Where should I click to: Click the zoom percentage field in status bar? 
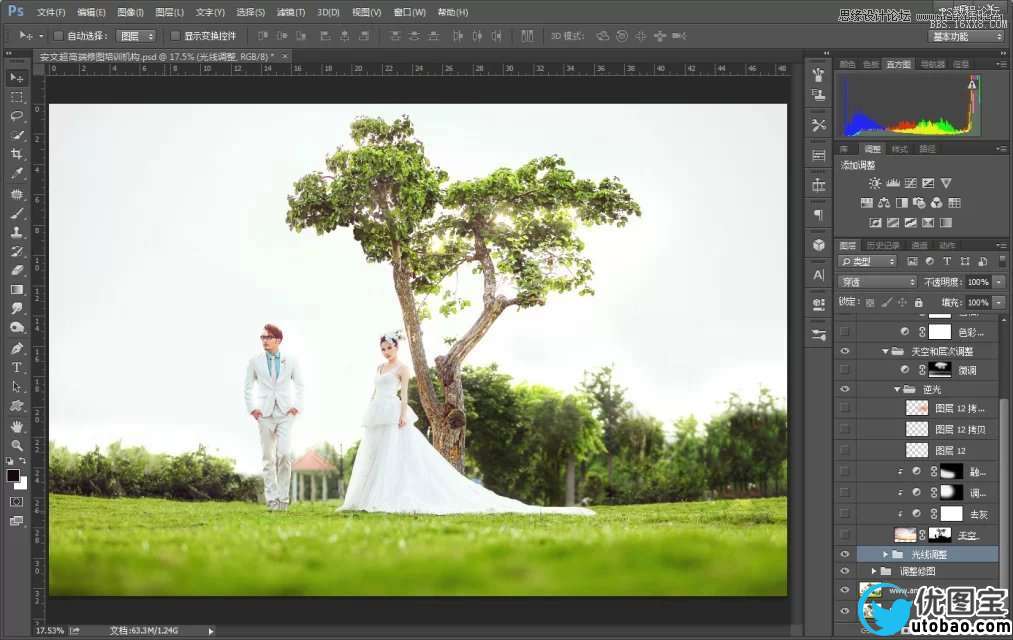click(x=50, y=630)
